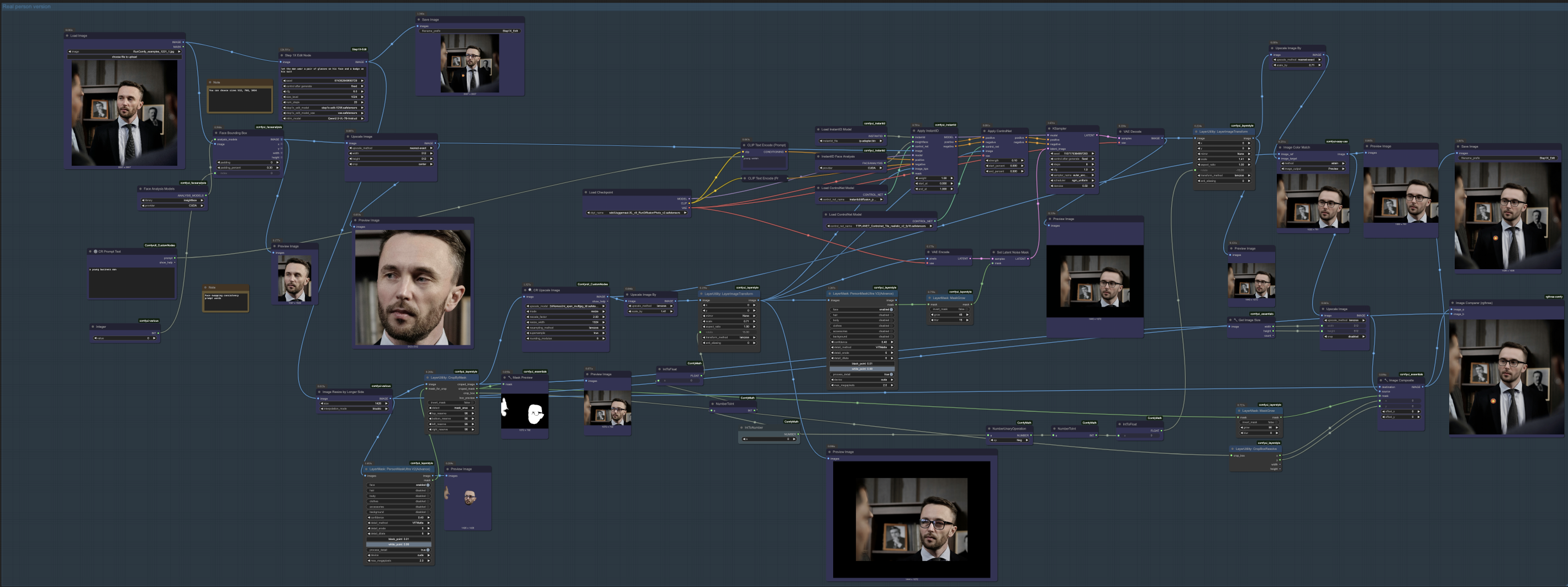Open method dropdown in Image Color Match

1313,163
